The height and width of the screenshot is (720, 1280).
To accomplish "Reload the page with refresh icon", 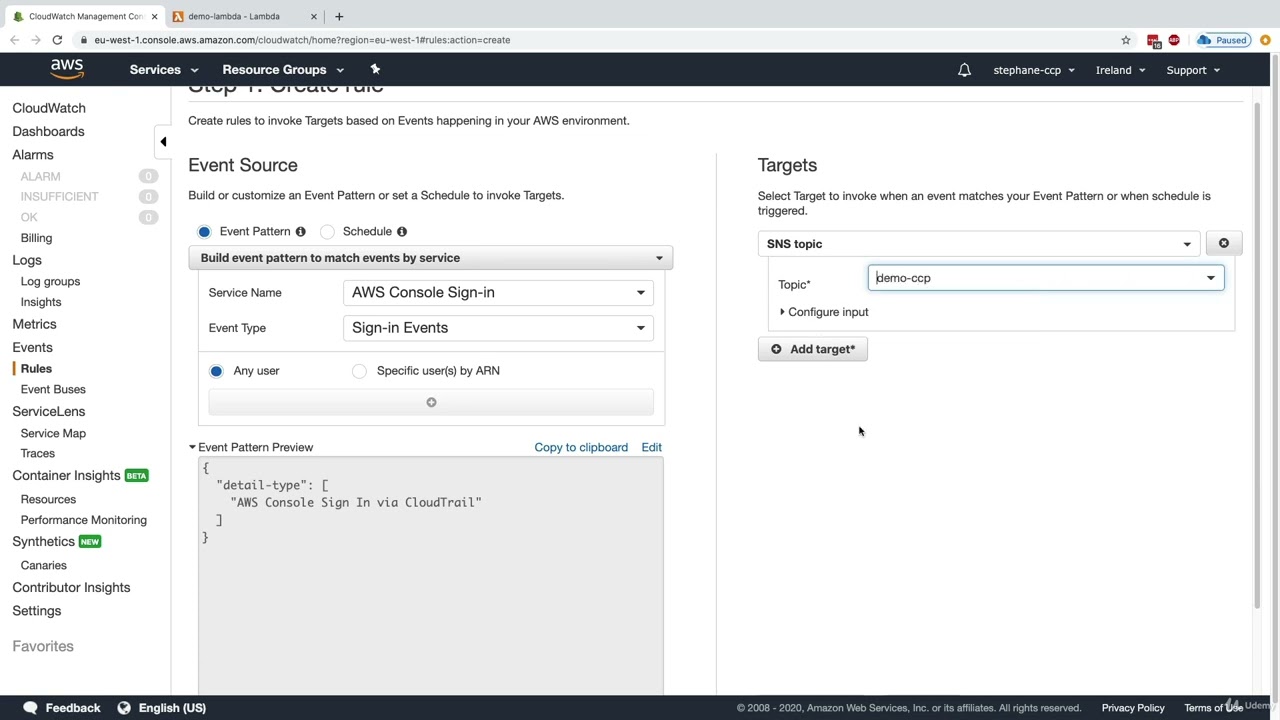I will point(57,40).
